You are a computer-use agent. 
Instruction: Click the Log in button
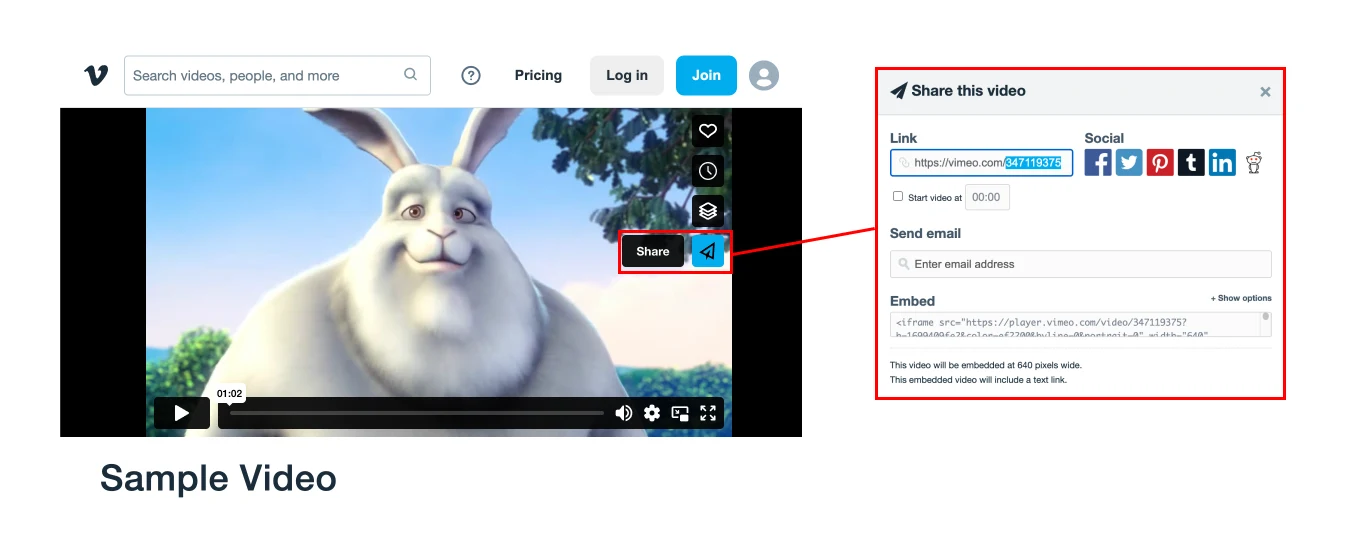[627, 75]
